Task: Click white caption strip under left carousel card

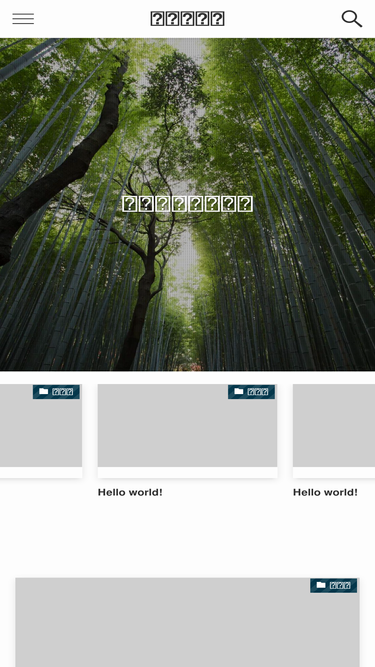Action: 41,472
